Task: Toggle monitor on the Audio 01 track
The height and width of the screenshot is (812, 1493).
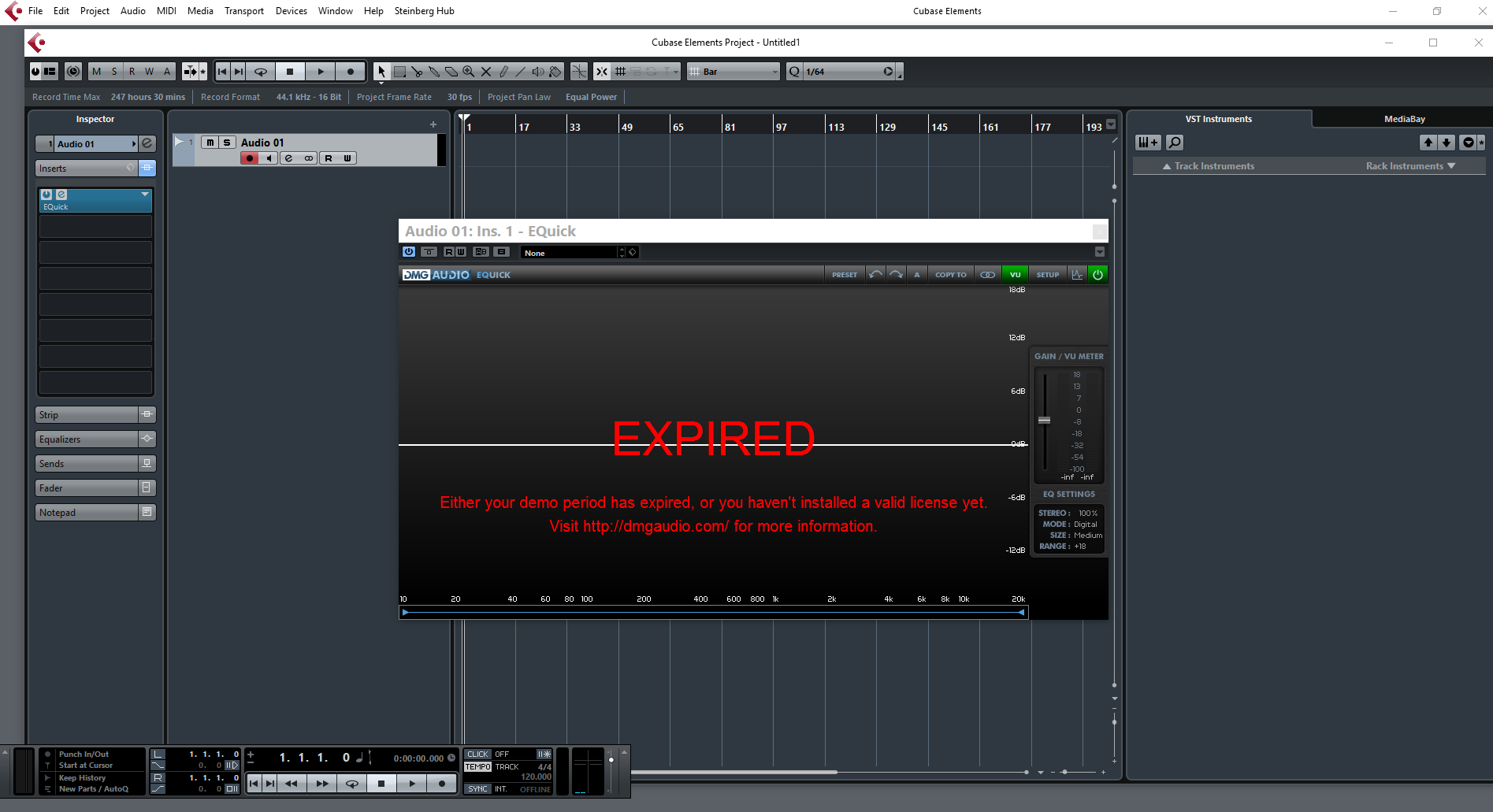Action: [x=269, y=158]
